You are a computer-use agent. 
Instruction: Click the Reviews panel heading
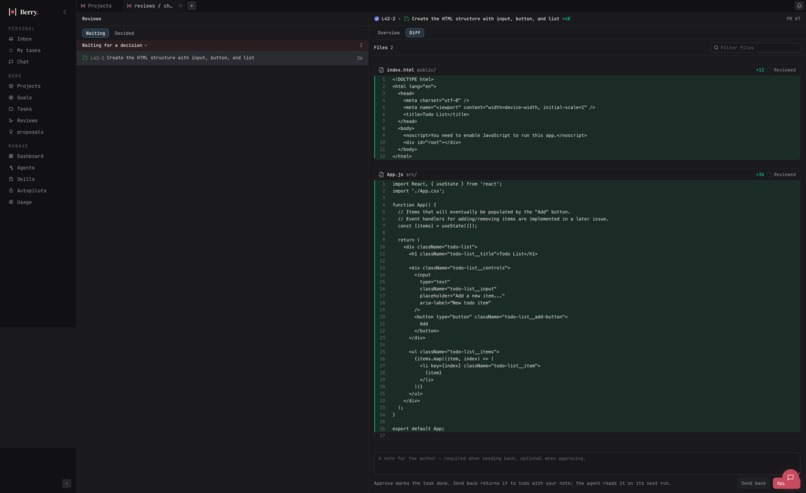click(x=91, y=19)
